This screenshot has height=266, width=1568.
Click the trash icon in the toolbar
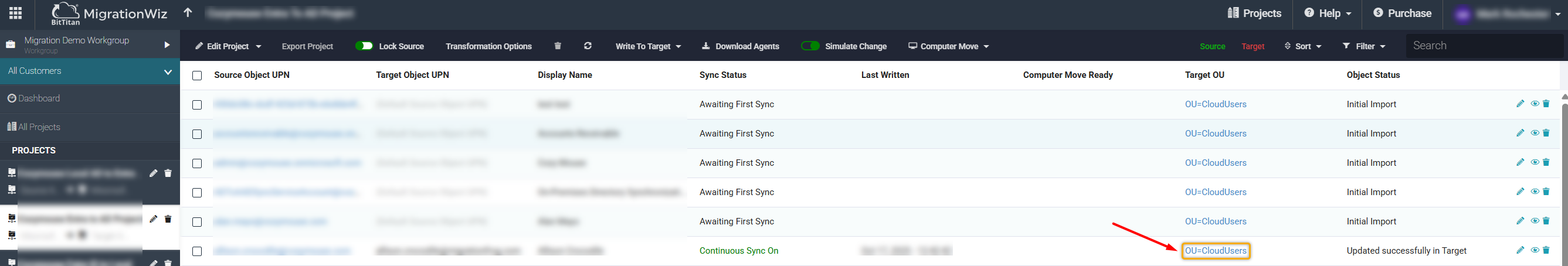[558, 46]
